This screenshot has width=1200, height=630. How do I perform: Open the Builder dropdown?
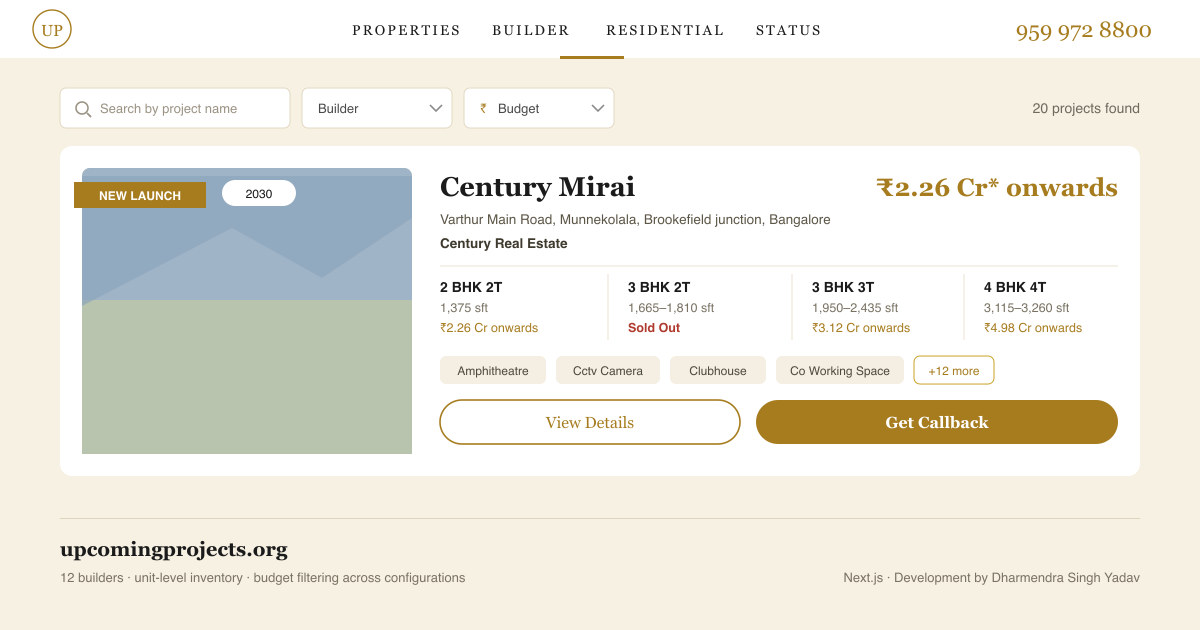tap(377, 108)
